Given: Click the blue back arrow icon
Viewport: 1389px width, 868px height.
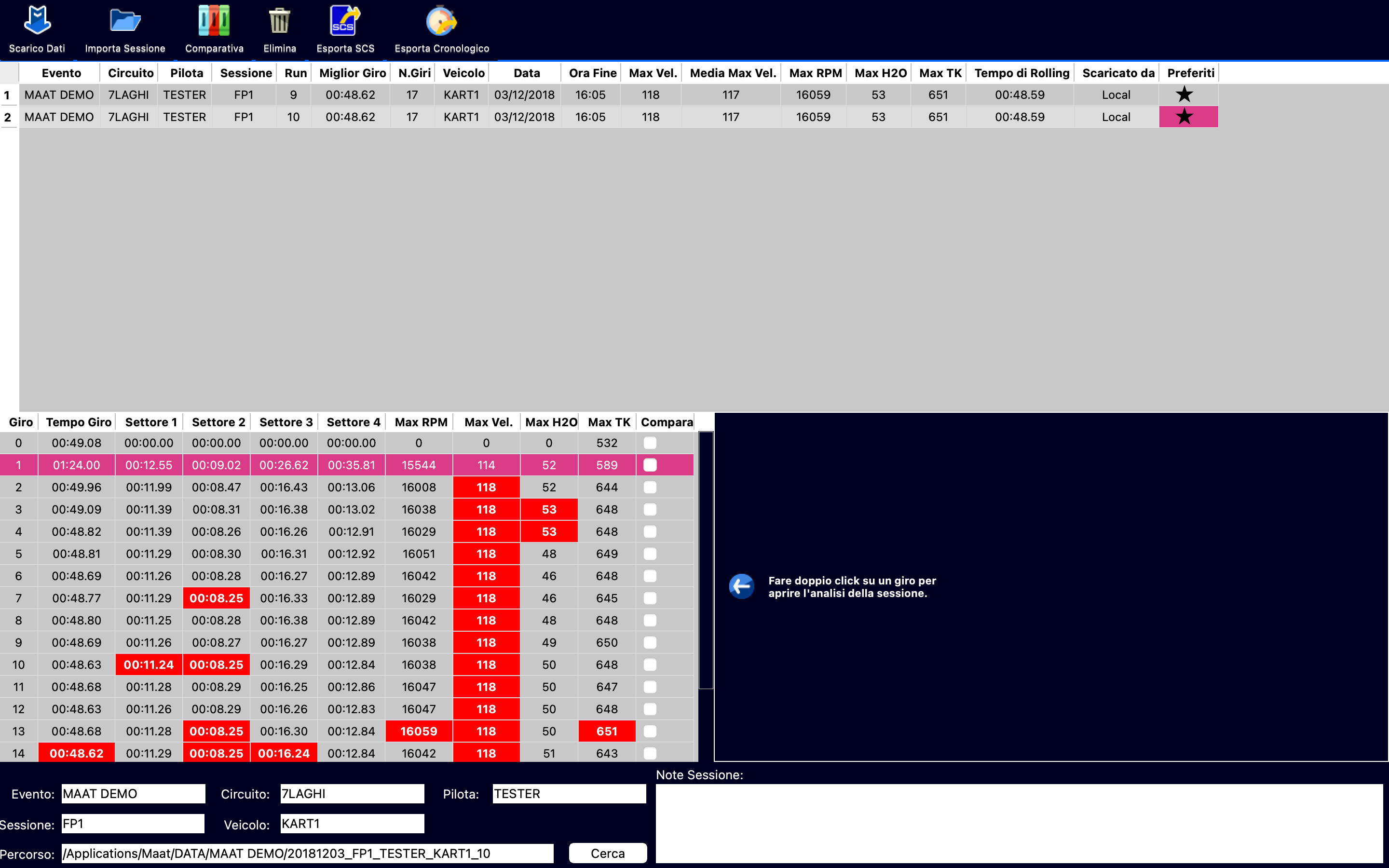Looking at the screenshot, I should point(742,586).
